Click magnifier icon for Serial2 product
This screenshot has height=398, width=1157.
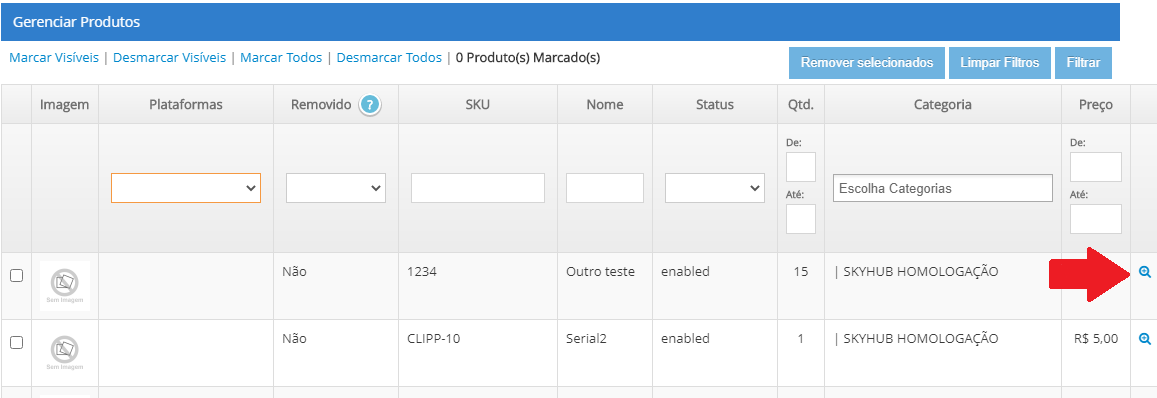pyautogui.click(x=1144, y=339)
